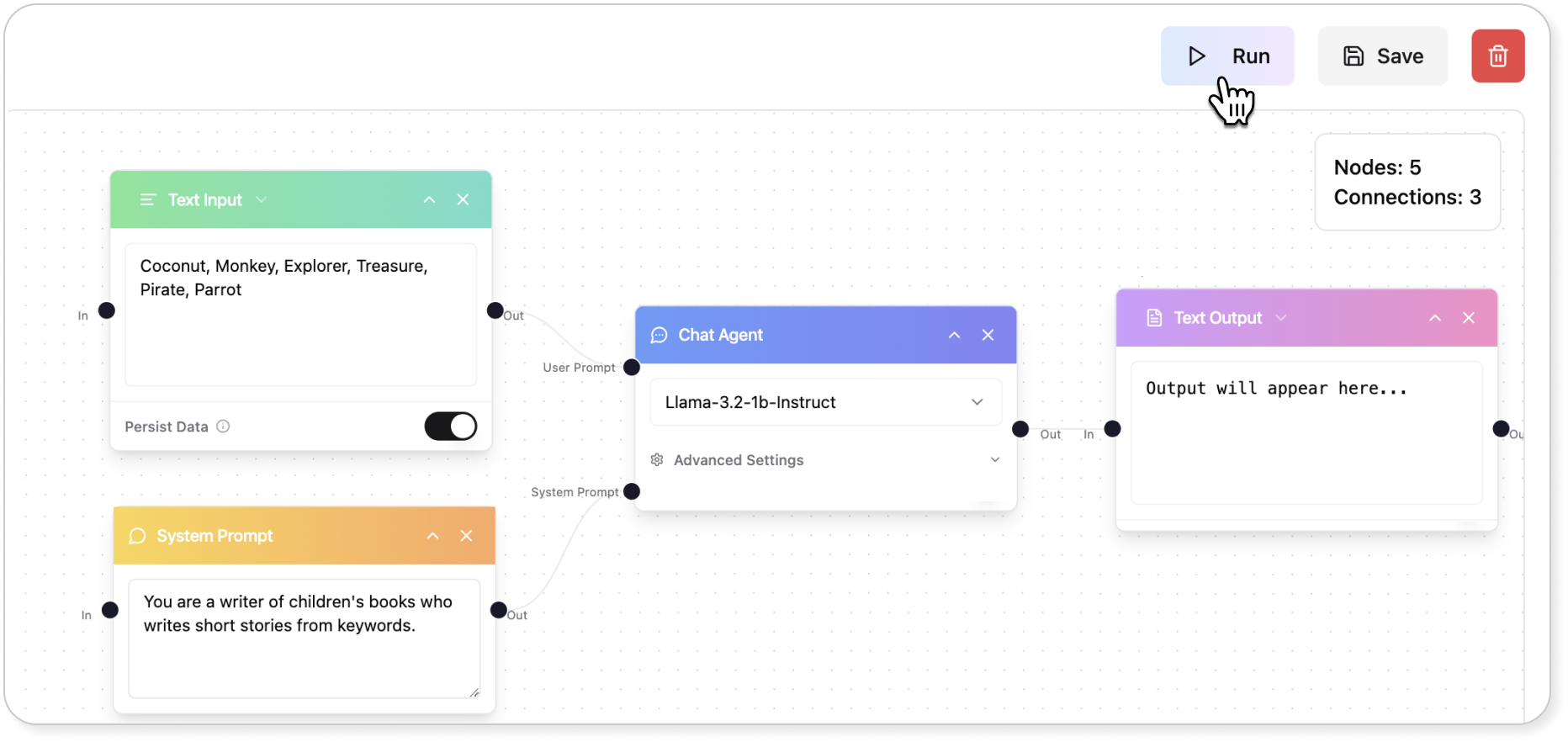Image resolution: width=1568 pixels, height=742 pixels.
Task: Click the Chat Agent speech bubble icon
Action: [x=660, y=335]
